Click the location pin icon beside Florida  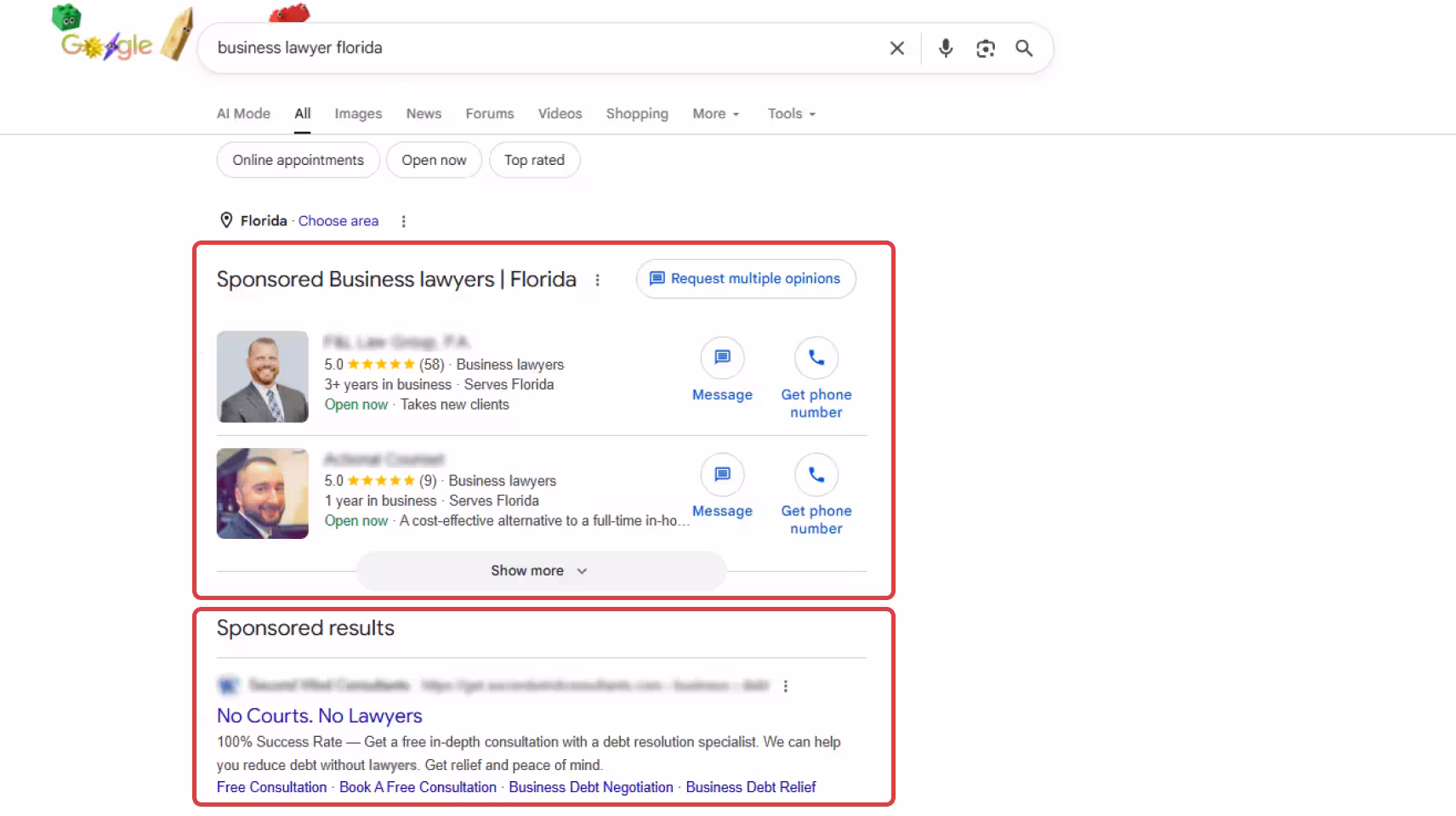[226, 220]
